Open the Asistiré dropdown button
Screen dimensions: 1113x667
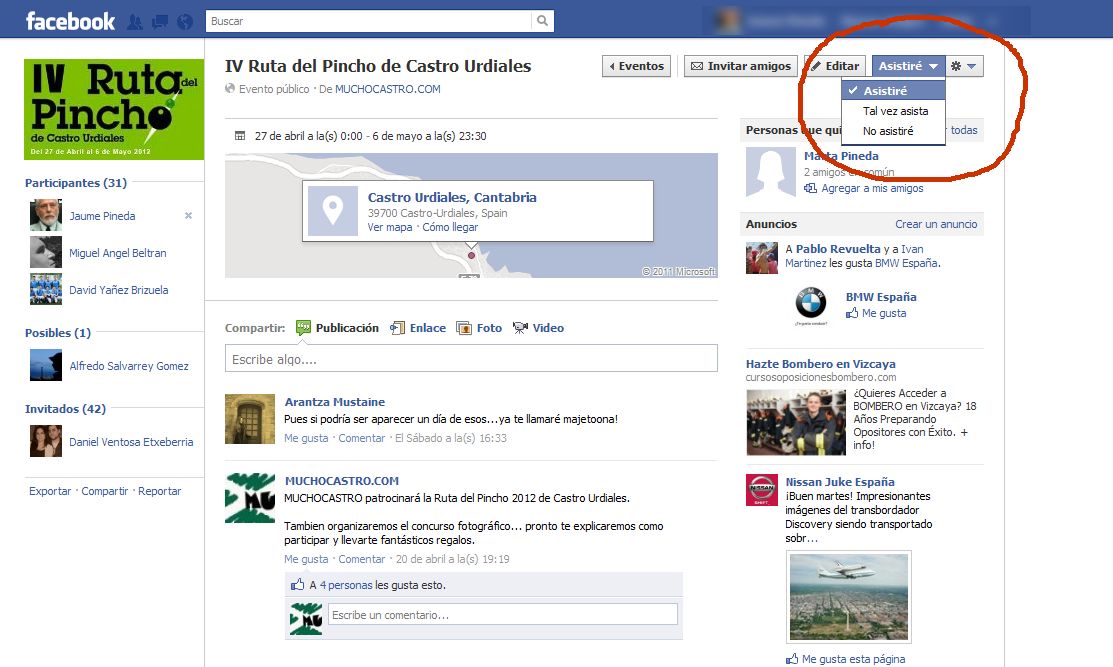pos(909,66)
